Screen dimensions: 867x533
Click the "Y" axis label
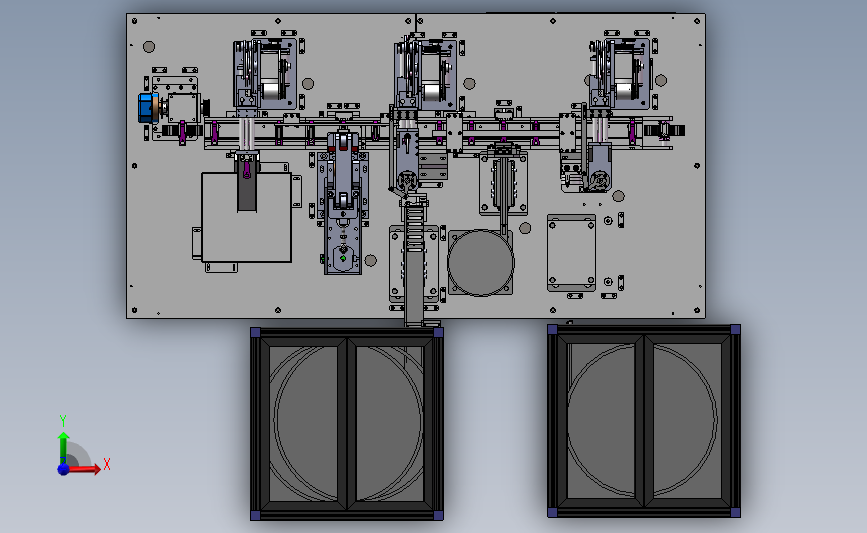[x=63, y=421]
